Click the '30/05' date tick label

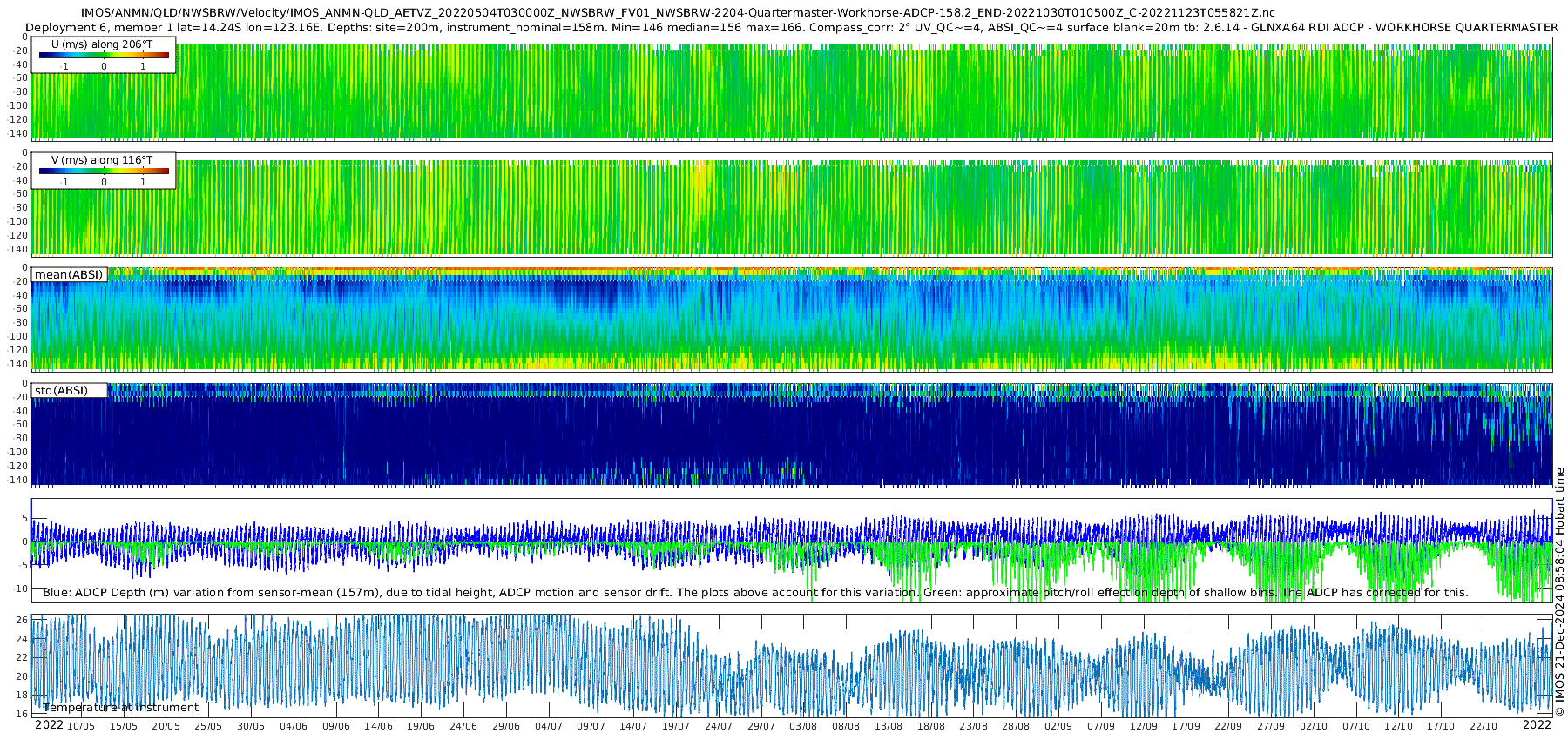tap(251, 726)
